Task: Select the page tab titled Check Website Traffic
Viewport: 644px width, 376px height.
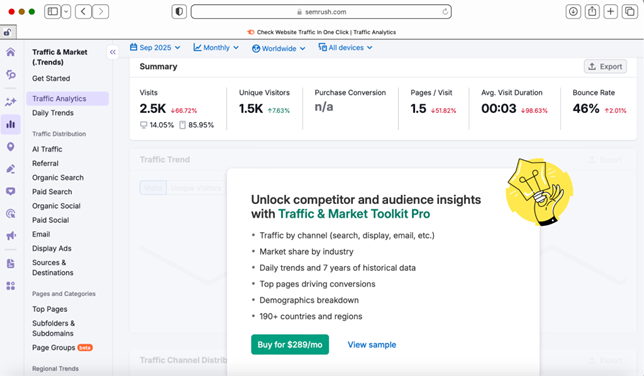Action: pyautogui.click(x=322, y=32)
